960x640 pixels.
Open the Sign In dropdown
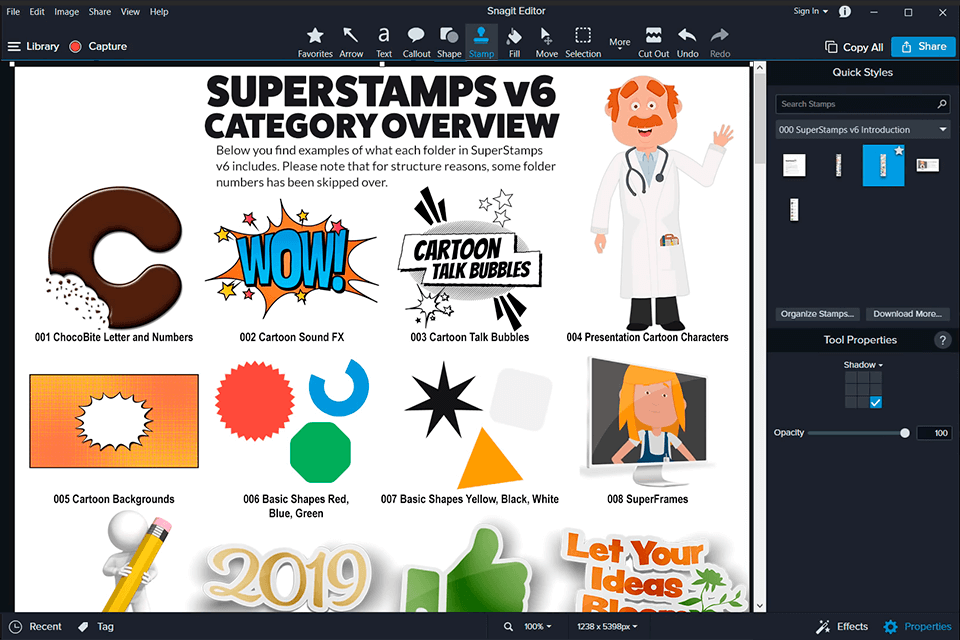click(811, 11)
